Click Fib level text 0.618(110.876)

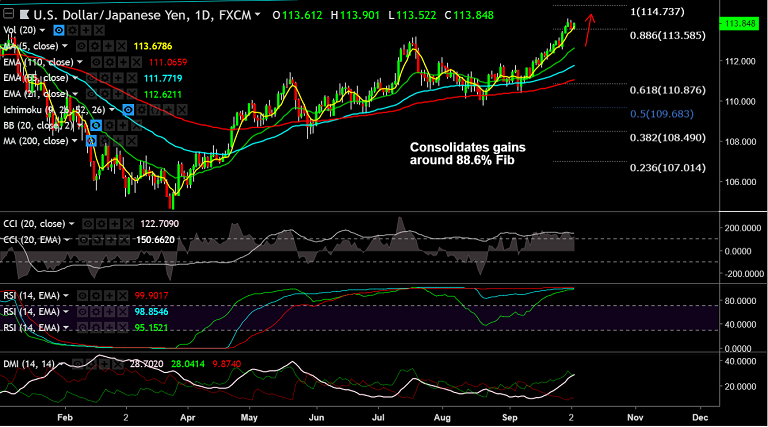pyautogui.click(x=668, y=90)
